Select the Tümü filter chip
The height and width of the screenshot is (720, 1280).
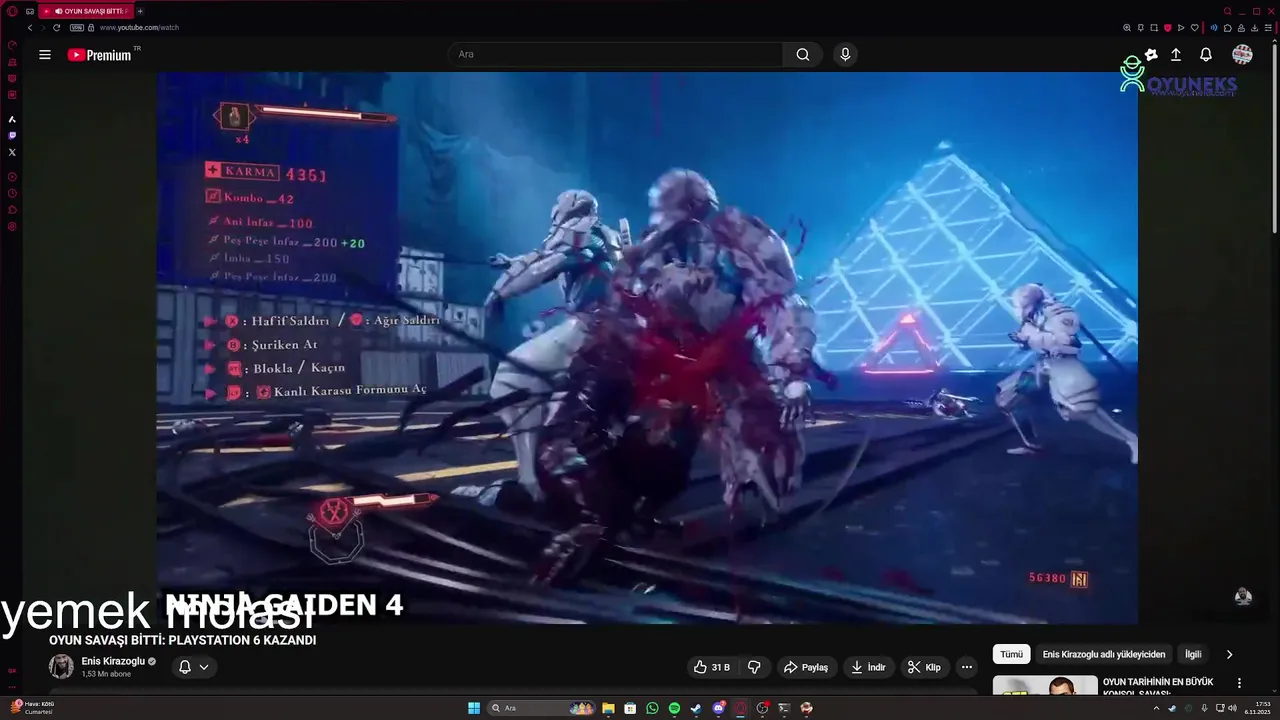click(1012, 654)
